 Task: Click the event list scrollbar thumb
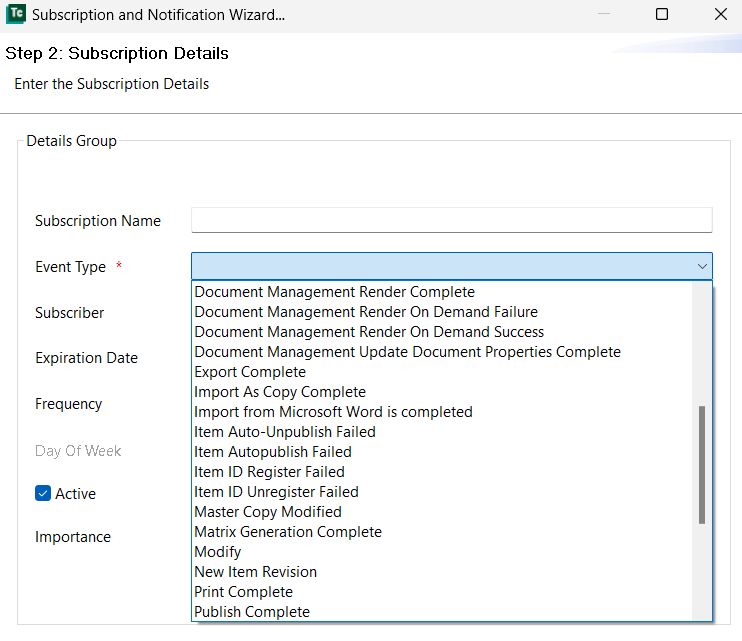702,465
